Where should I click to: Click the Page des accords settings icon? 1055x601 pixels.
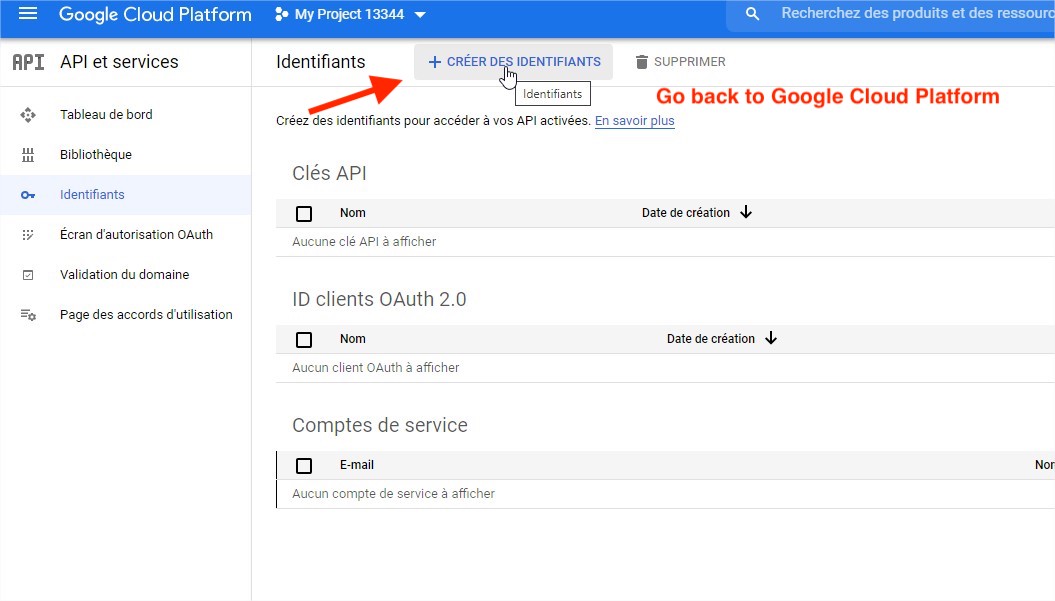[x=28, y=314]
